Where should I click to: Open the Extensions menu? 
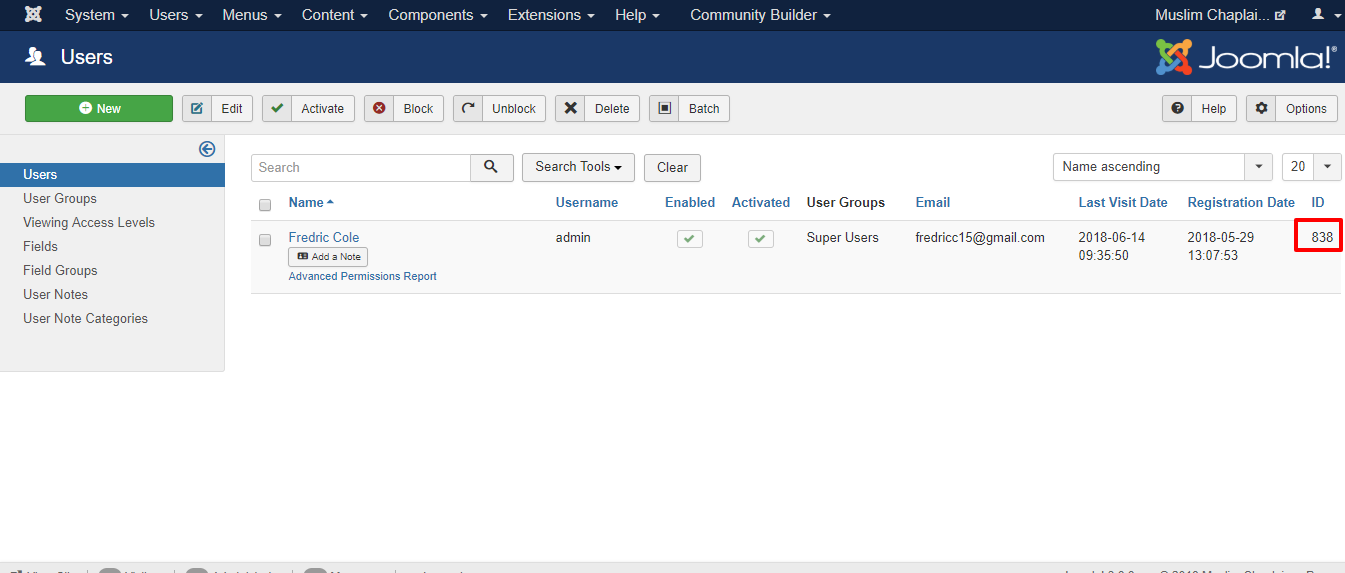click(x=551, y=15)
